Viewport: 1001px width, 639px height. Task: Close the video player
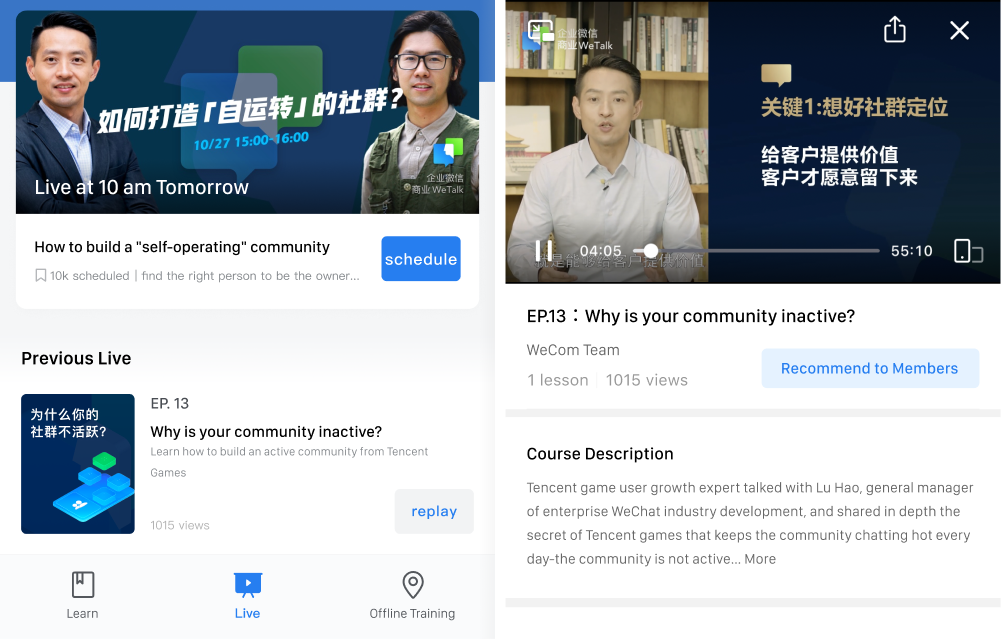click(959, 30)
